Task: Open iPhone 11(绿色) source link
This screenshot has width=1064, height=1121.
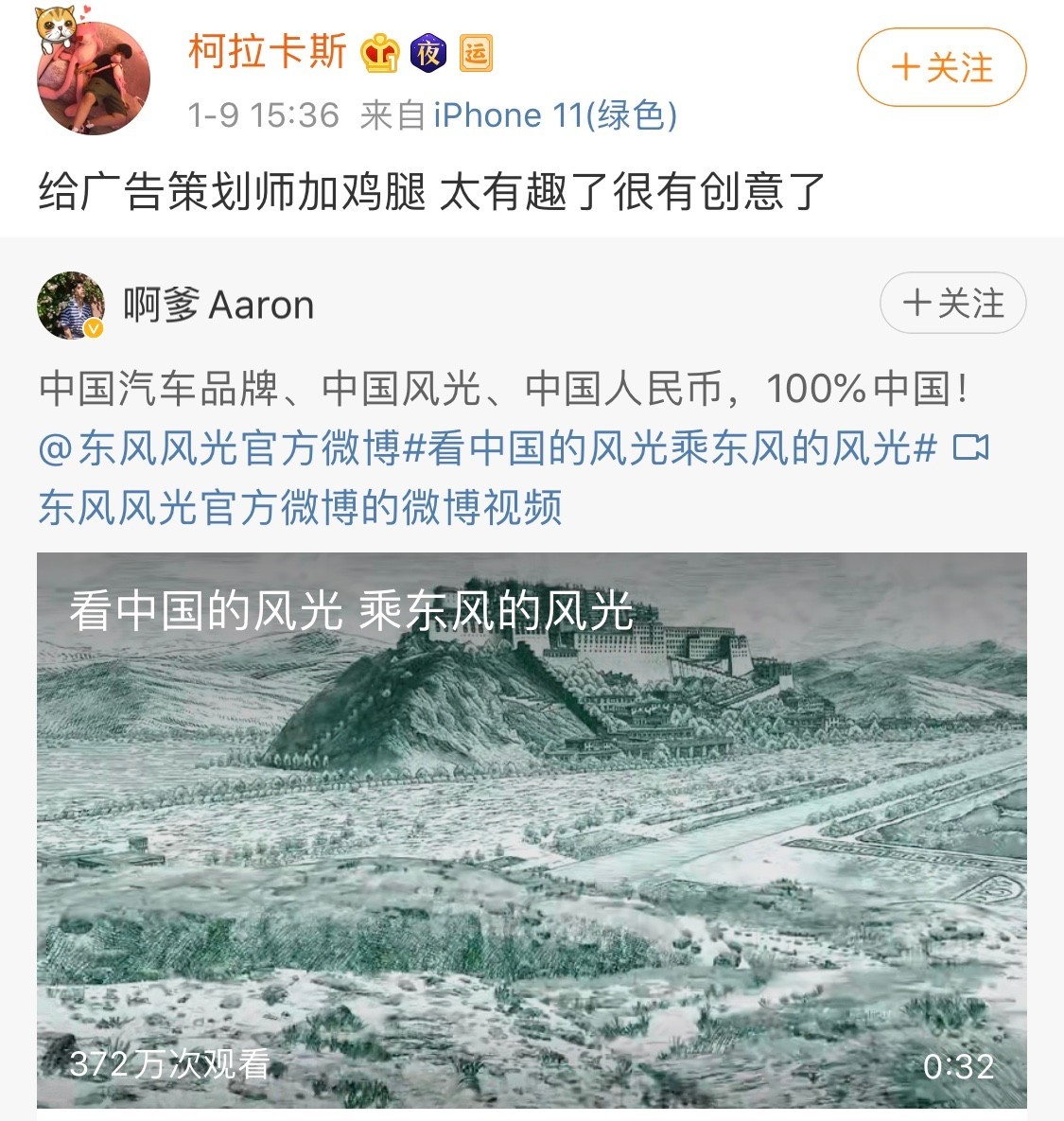Action: coord(555,115)
